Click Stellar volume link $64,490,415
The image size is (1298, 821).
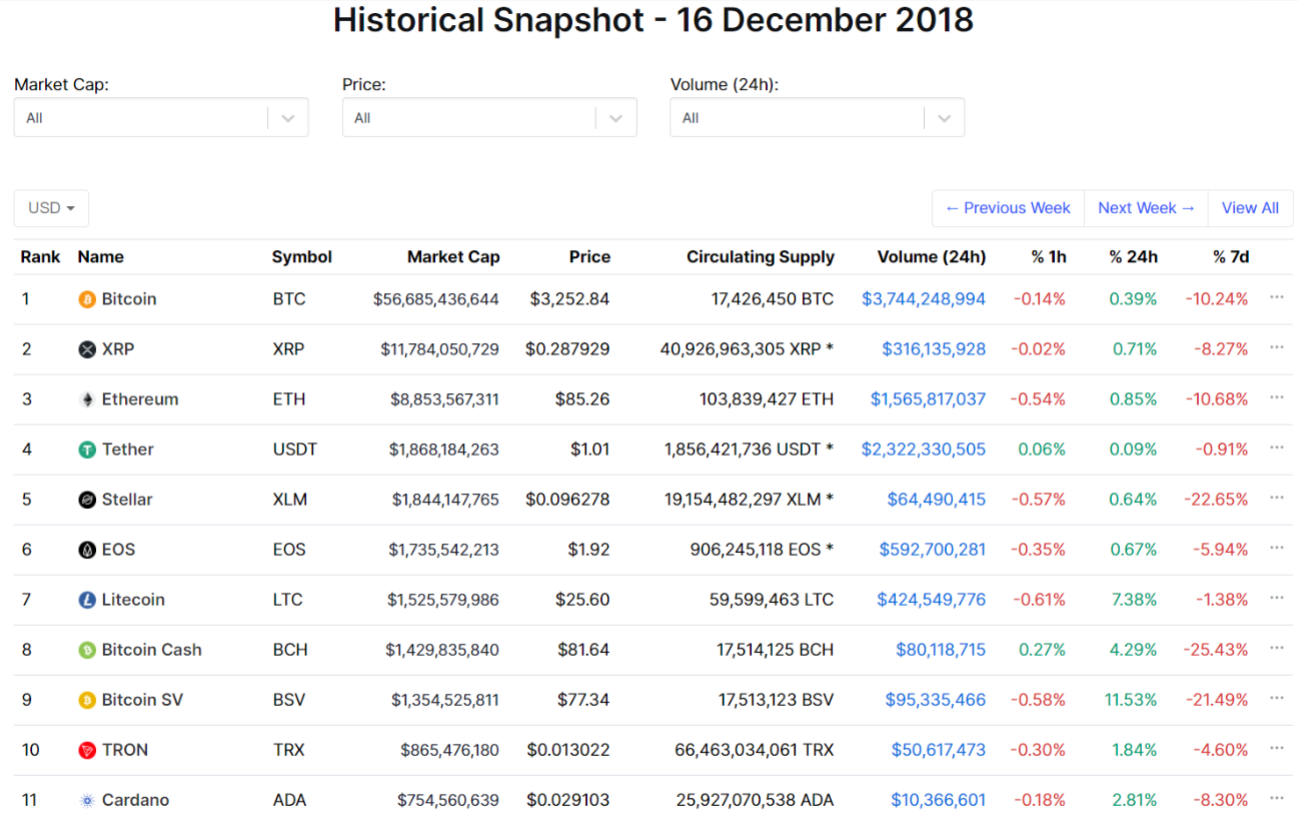[x=937, y=499]
